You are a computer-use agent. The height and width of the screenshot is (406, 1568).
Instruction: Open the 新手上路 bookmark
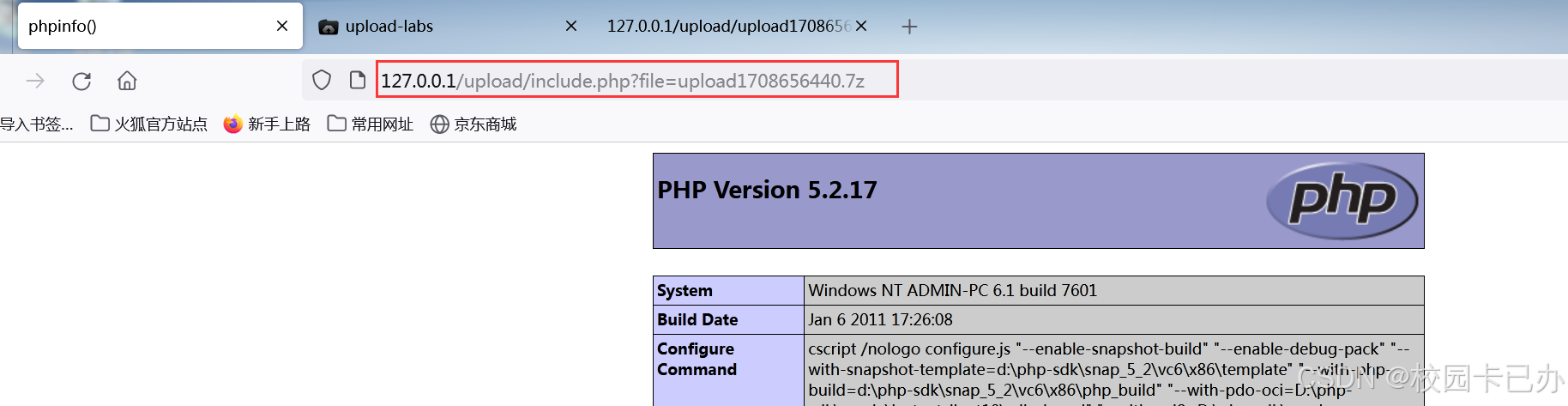pyautogui.click(x=267, y=124)
